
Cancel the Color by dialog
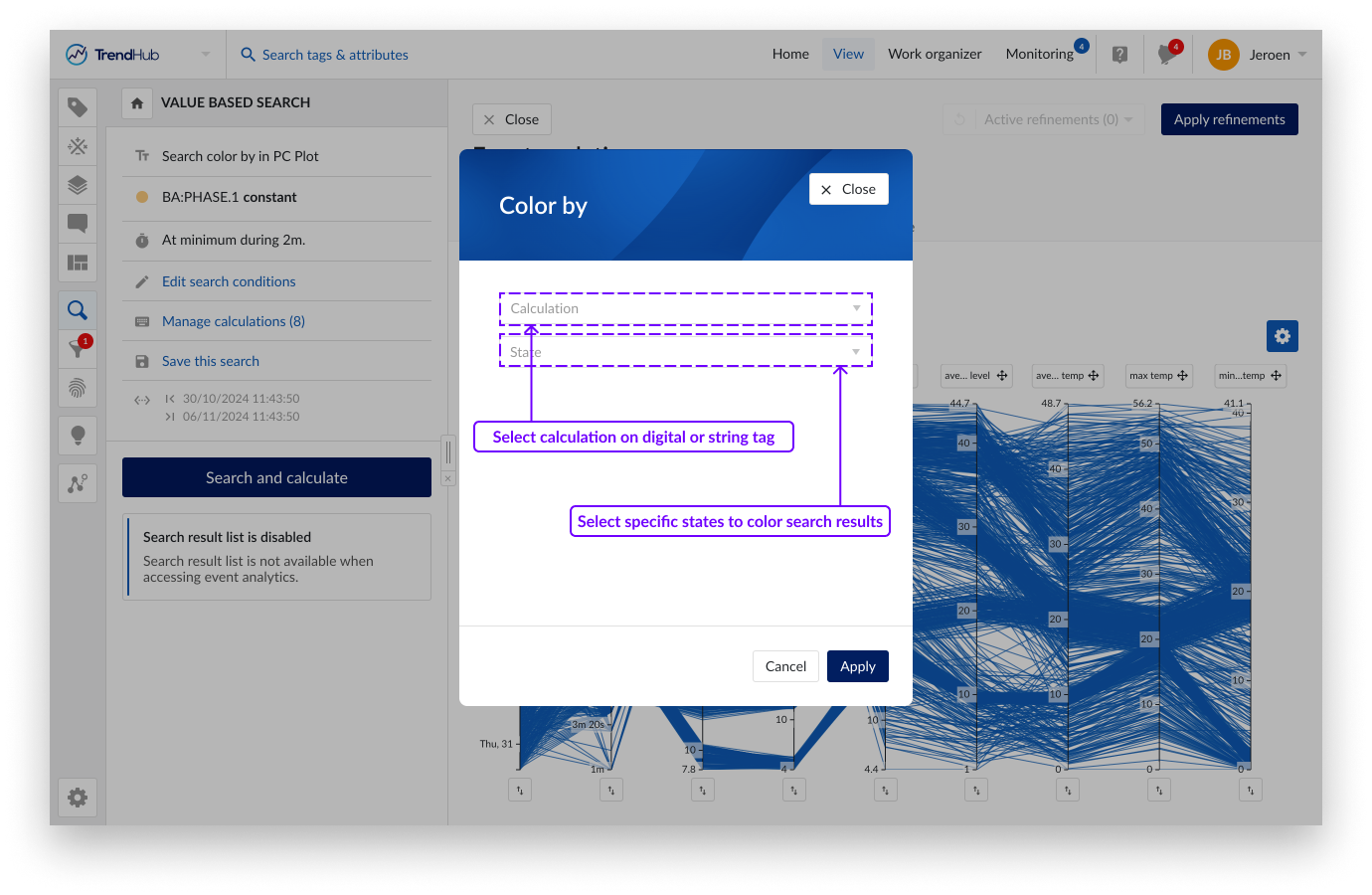(784, 666)
